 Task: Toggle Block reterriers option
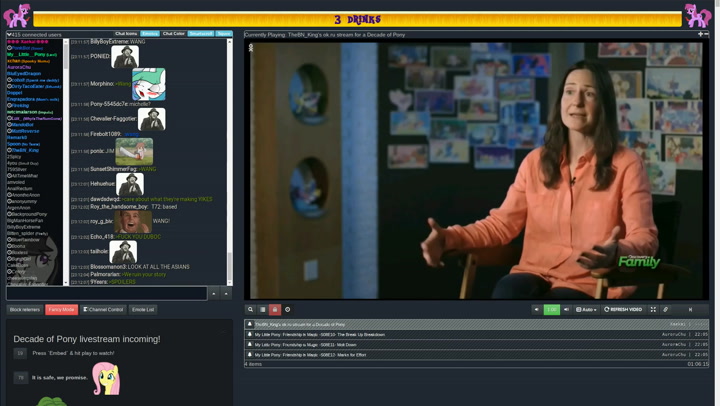point(25,310)
